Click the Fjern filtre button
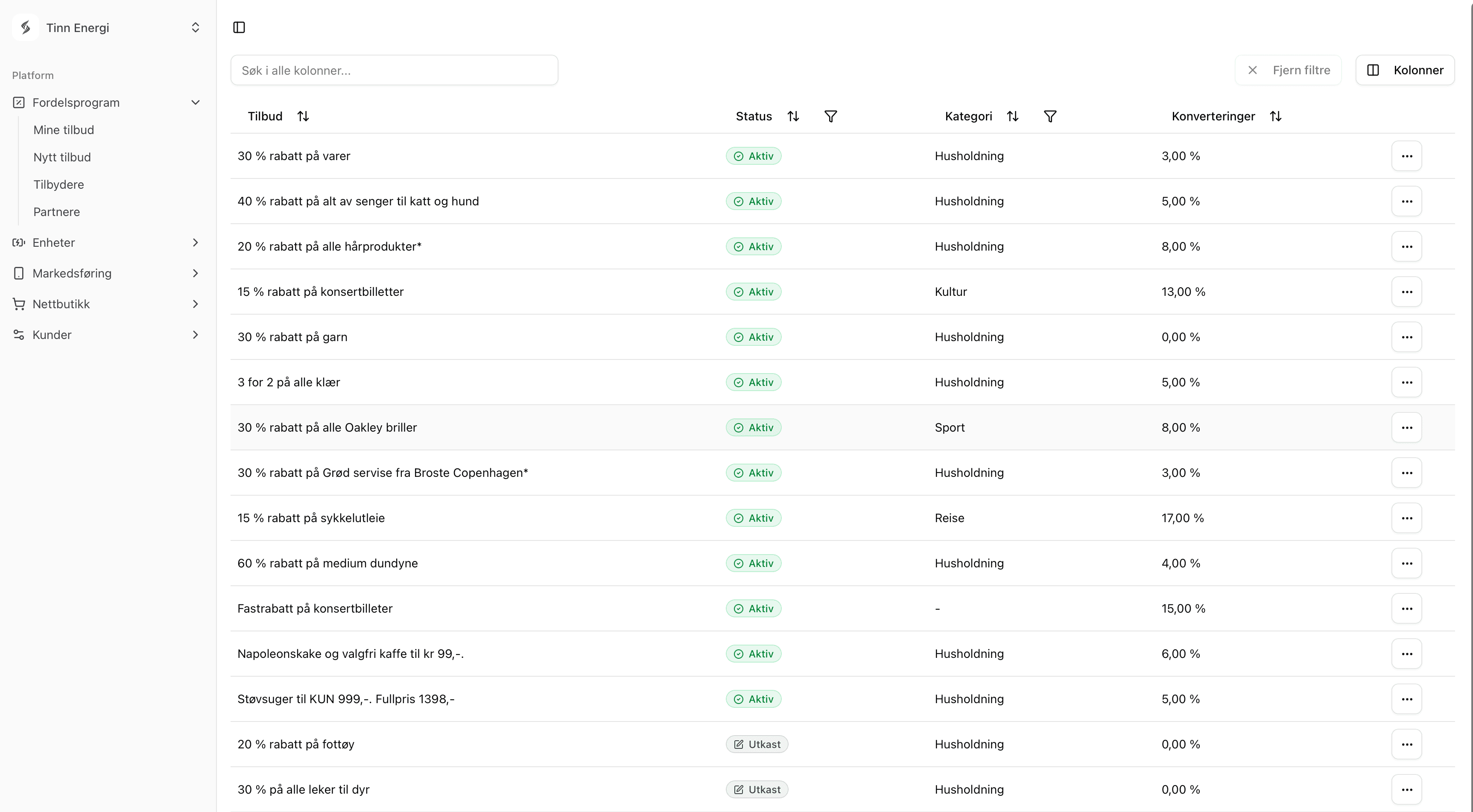1473x812 pixels. click(x=1288, y=70)
